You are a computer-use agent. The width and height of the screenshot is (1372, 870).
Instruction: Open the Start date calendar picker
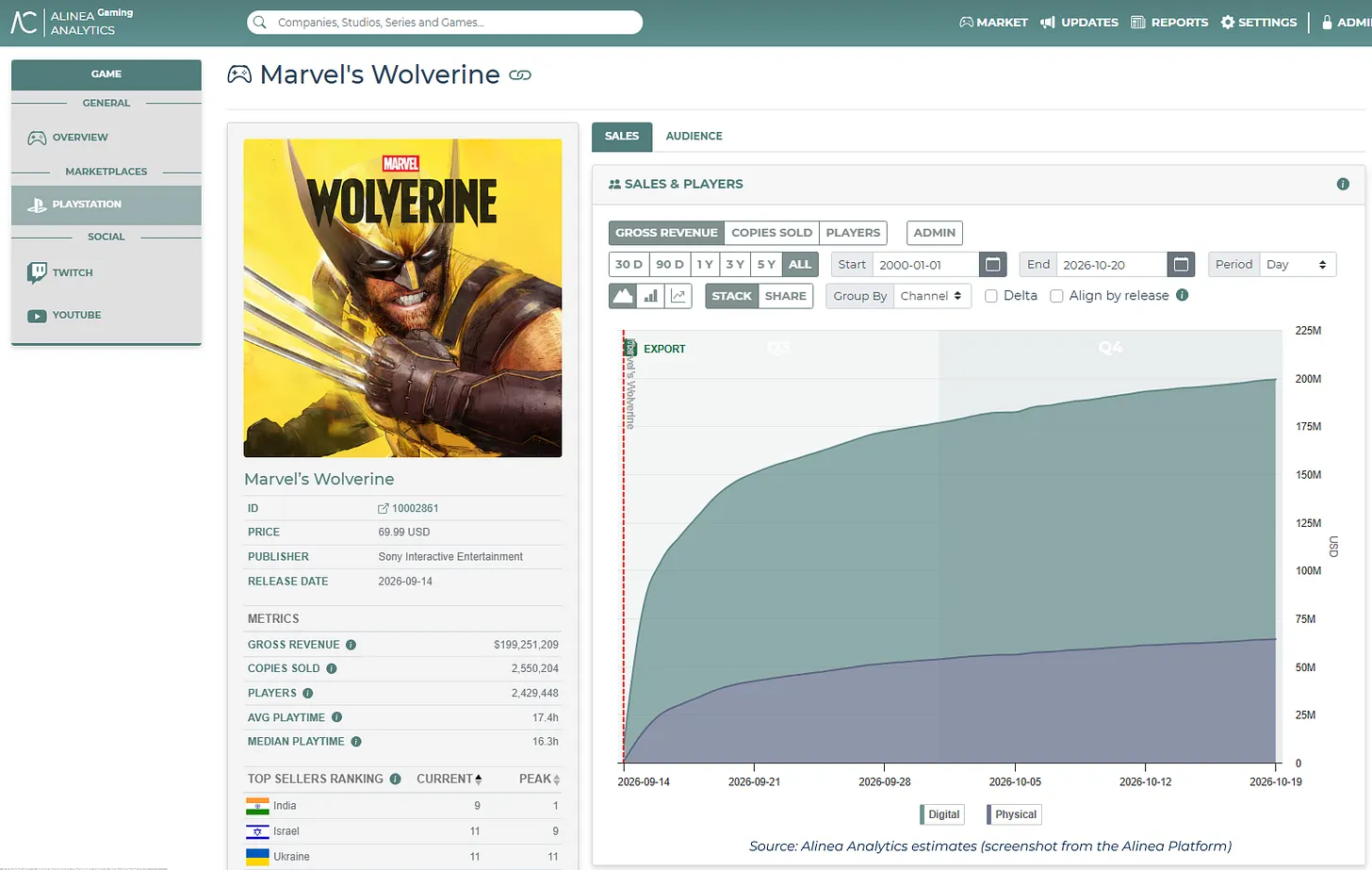pyautogui.click(x=992, y=265)
